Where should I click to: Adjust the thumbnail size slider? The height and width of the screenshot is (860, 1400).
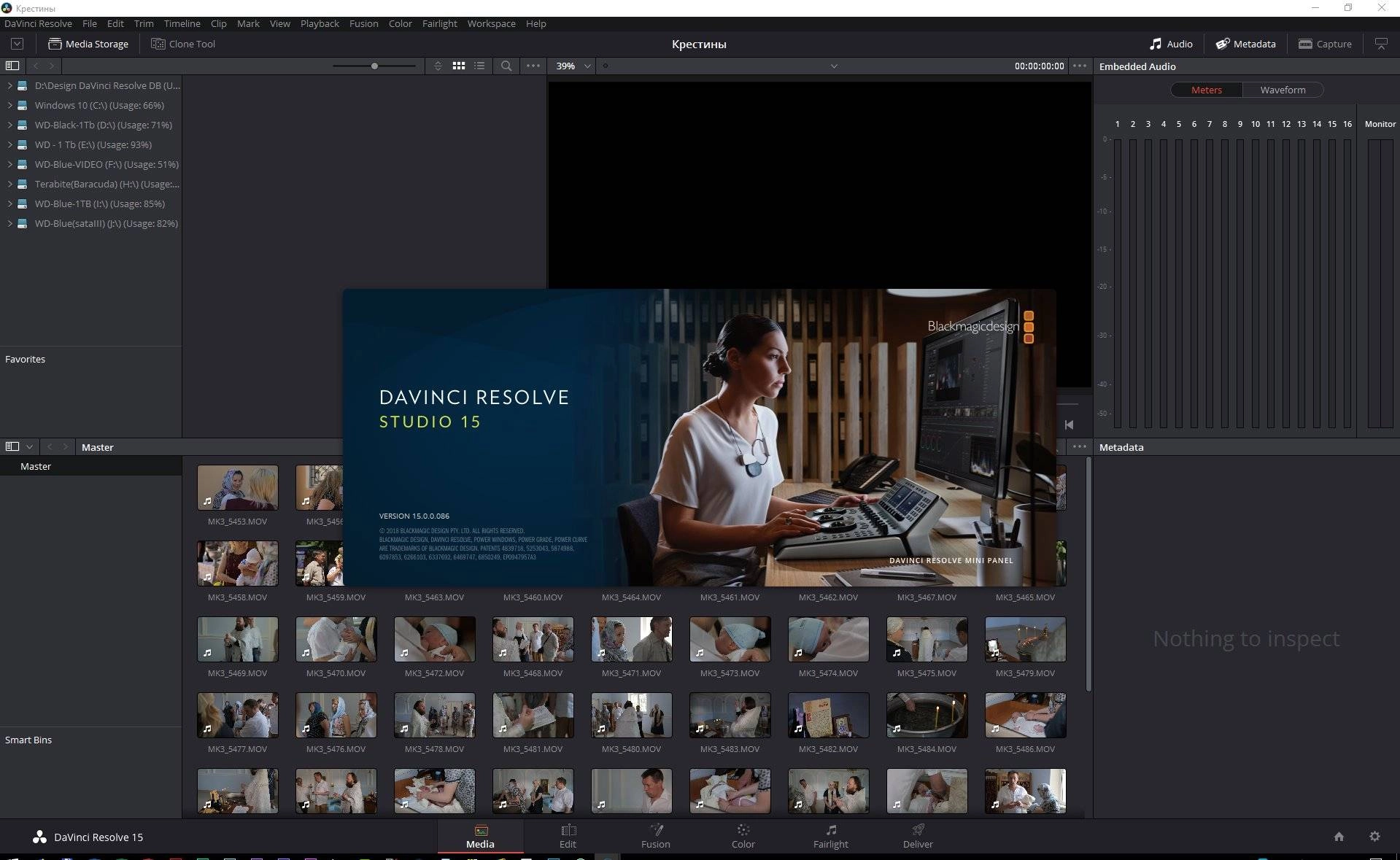click(x=374, y=66)
